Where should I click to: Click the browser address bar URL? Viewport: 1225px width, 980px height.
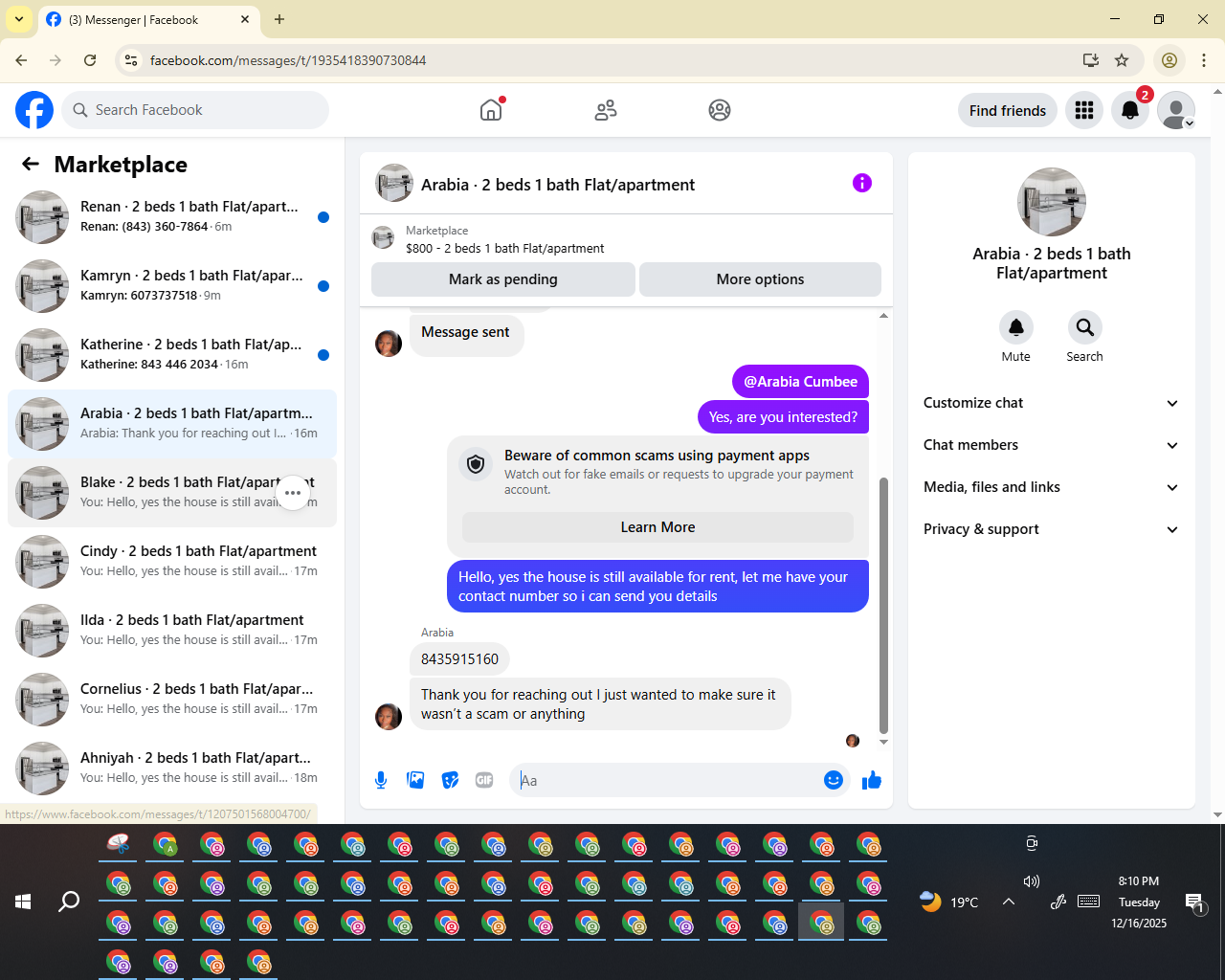[x=288, y=60]
